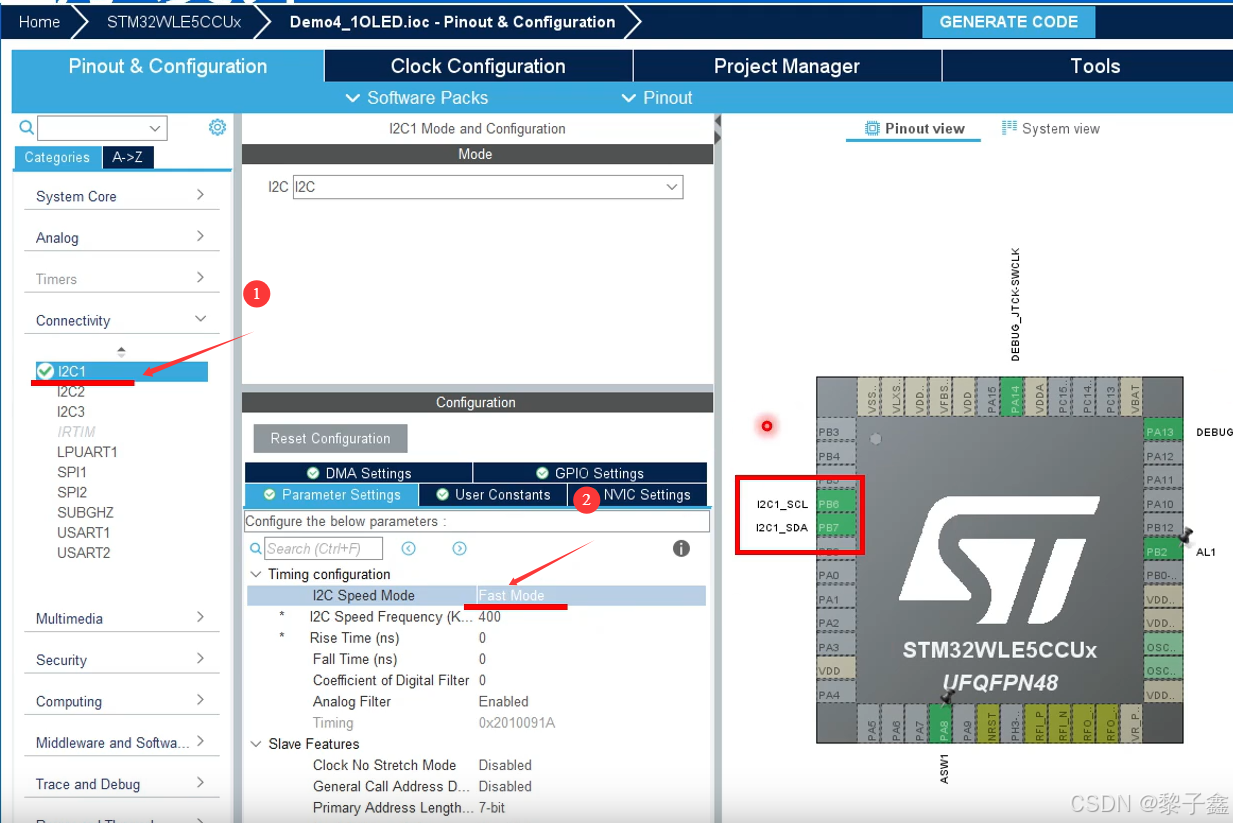
Task: Click pin PA11 on the chip
Action: [1162, 480]
